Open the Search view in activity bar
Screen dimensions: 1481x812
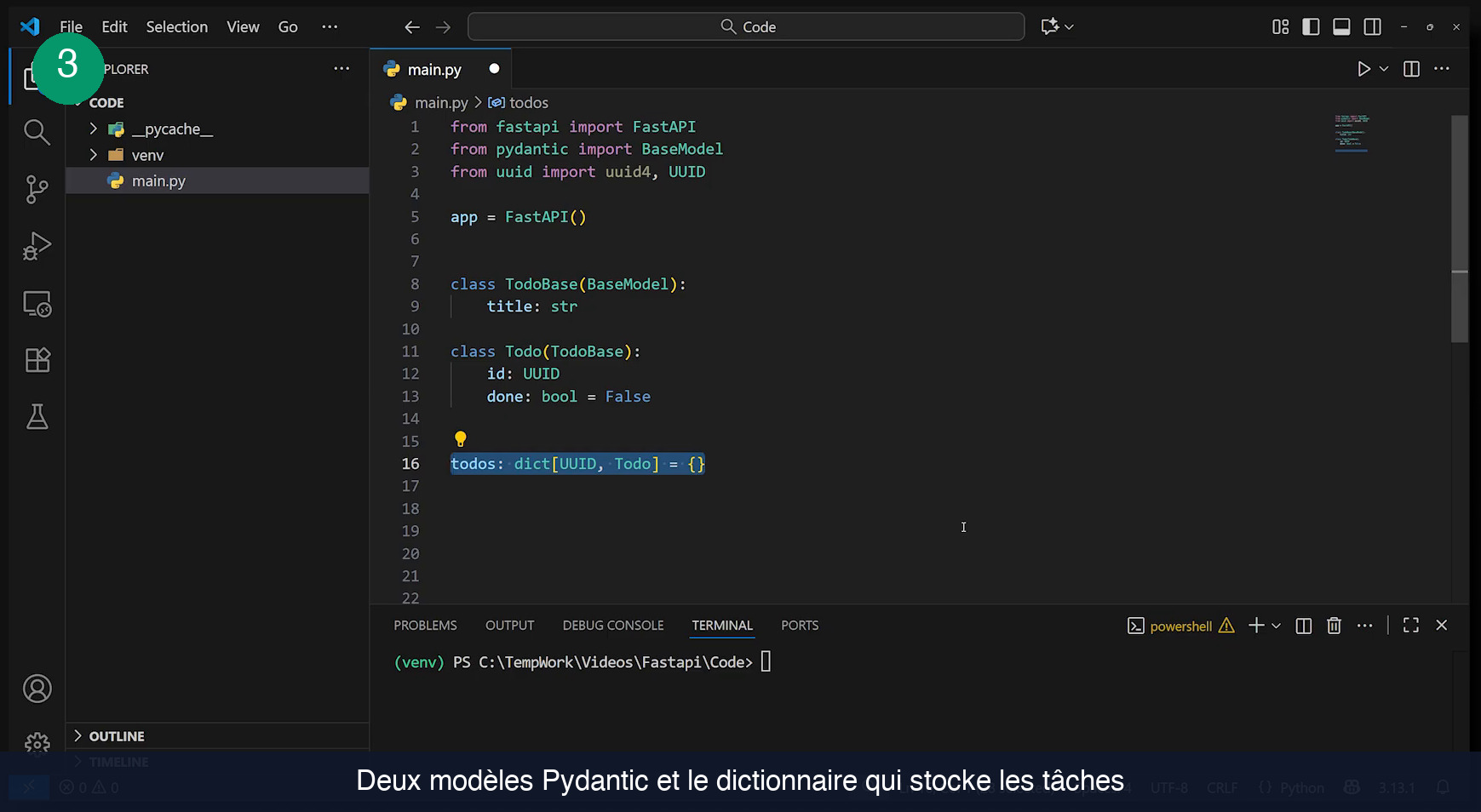[x=37, y=132]
